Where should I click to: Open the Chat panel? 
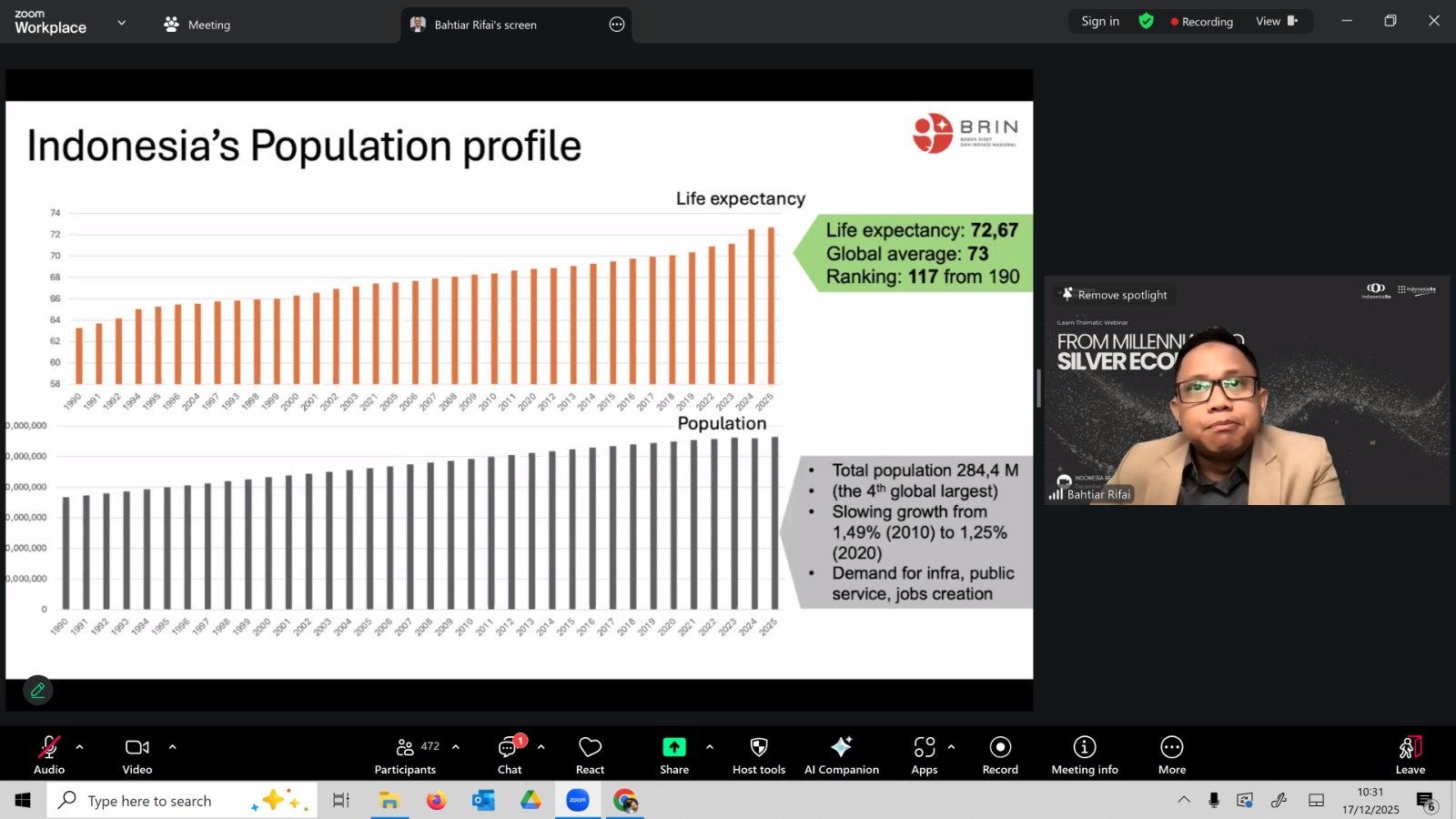point(509,755)
